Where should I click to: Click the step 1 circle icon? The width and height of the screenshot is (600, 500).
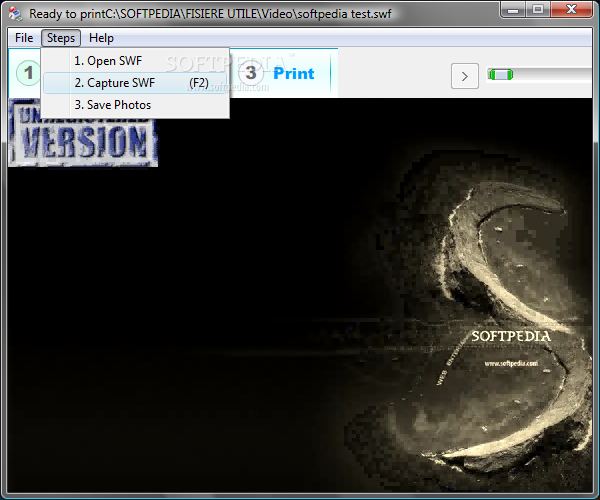28,72
